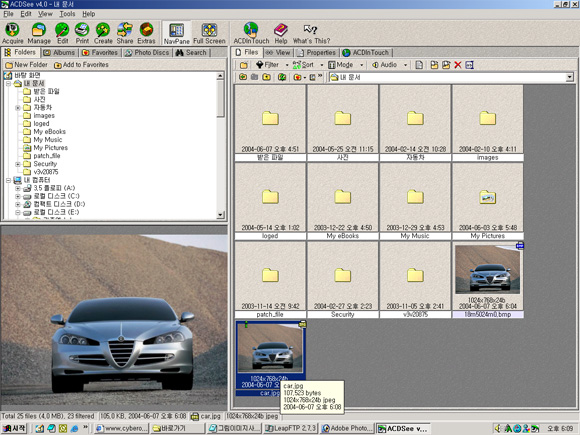
Task: Switch to the Favorites tab
Action: coord(100,53)
